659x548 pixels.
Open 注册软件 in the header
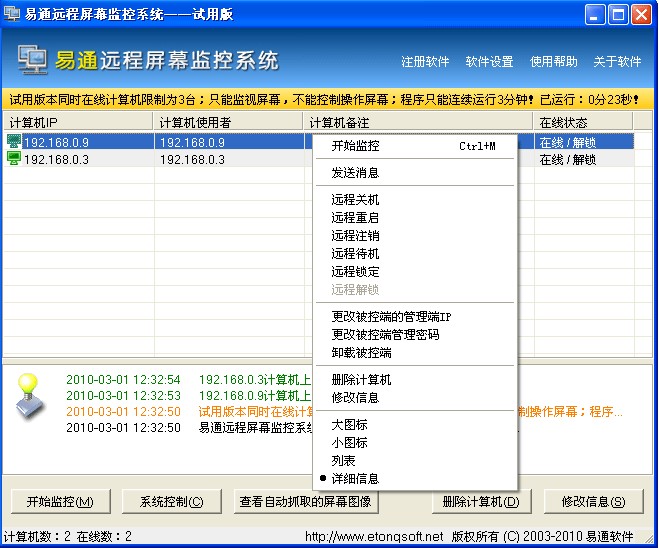click(425, 62)
